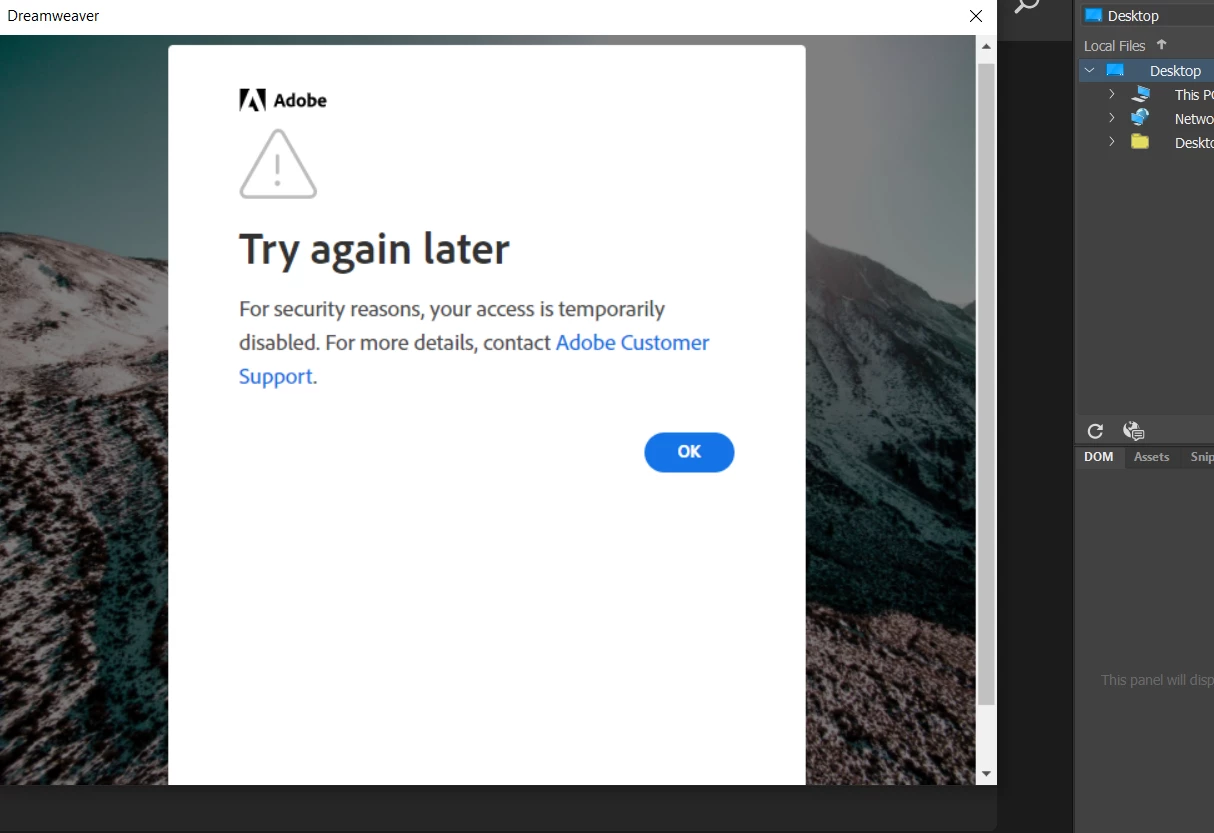Screen dimensions: 1214x833
Task: Click the Adobe logo in the dialog
Action: (283, 100)
